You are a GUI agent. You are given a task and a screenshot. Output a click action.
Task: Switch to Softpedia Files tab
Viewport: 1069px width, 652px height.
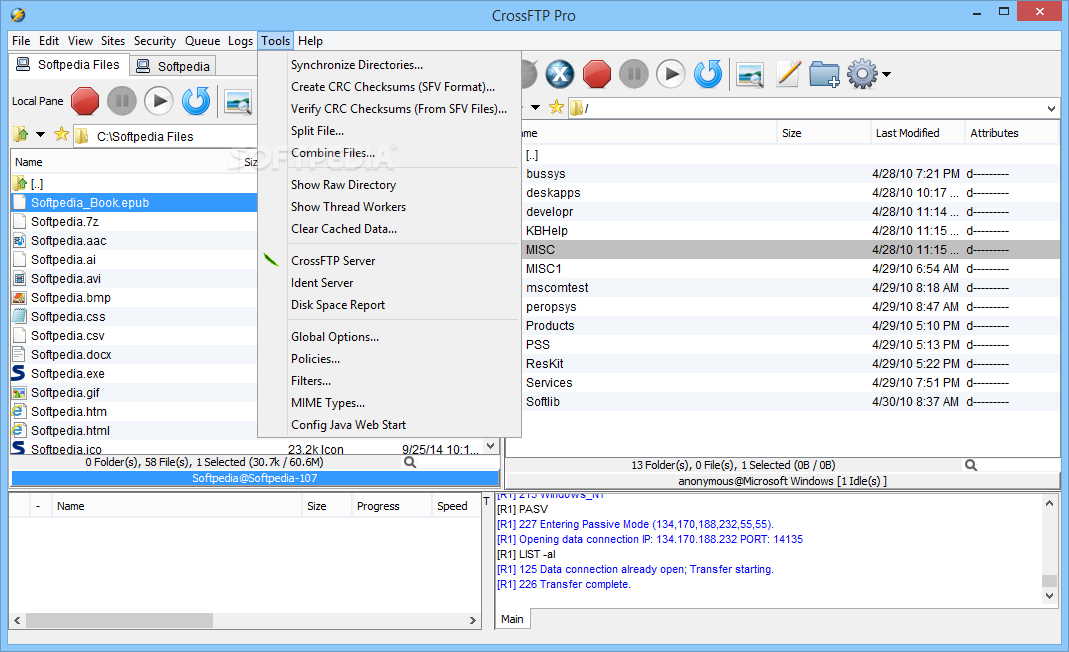(68, 65)
